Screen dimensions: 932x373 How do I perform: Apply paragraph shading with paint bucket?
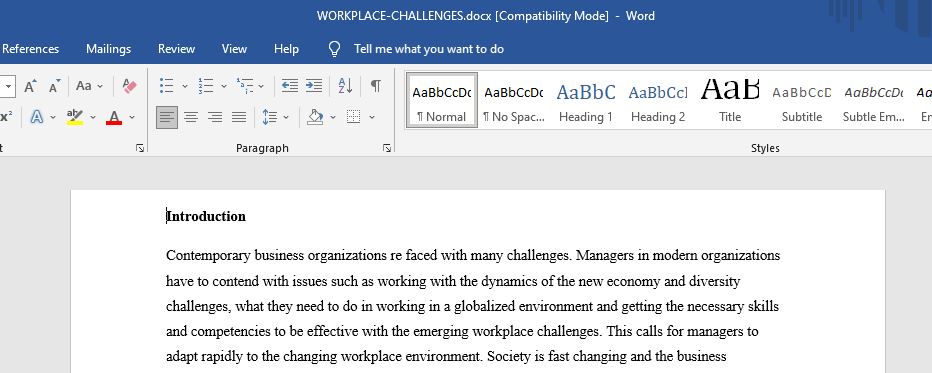point(315,117)
